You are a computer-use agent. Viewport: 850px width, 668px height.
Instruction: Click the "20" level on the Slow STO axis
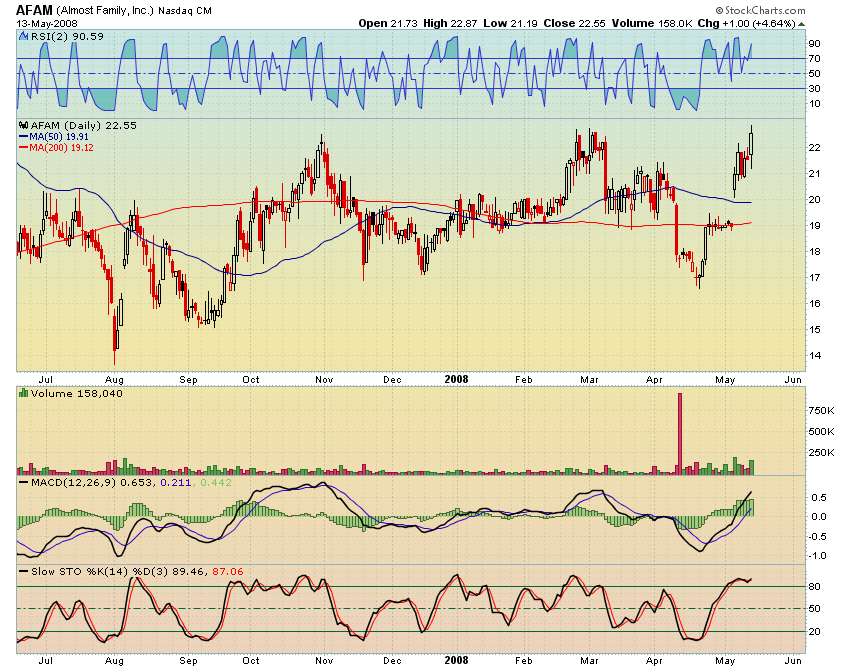point(814,632)
